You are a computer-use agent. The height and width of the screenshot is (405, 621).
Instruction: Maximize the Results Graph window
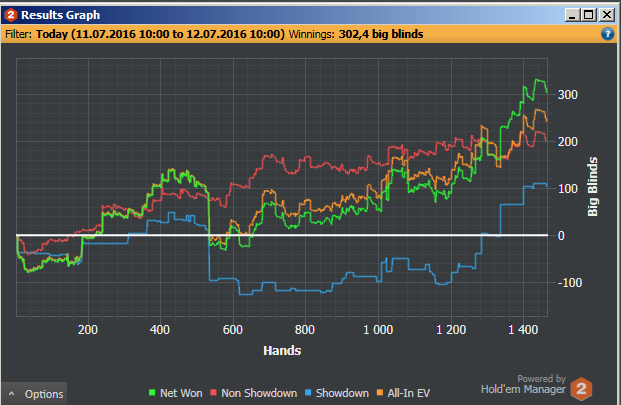pos(589,15)
